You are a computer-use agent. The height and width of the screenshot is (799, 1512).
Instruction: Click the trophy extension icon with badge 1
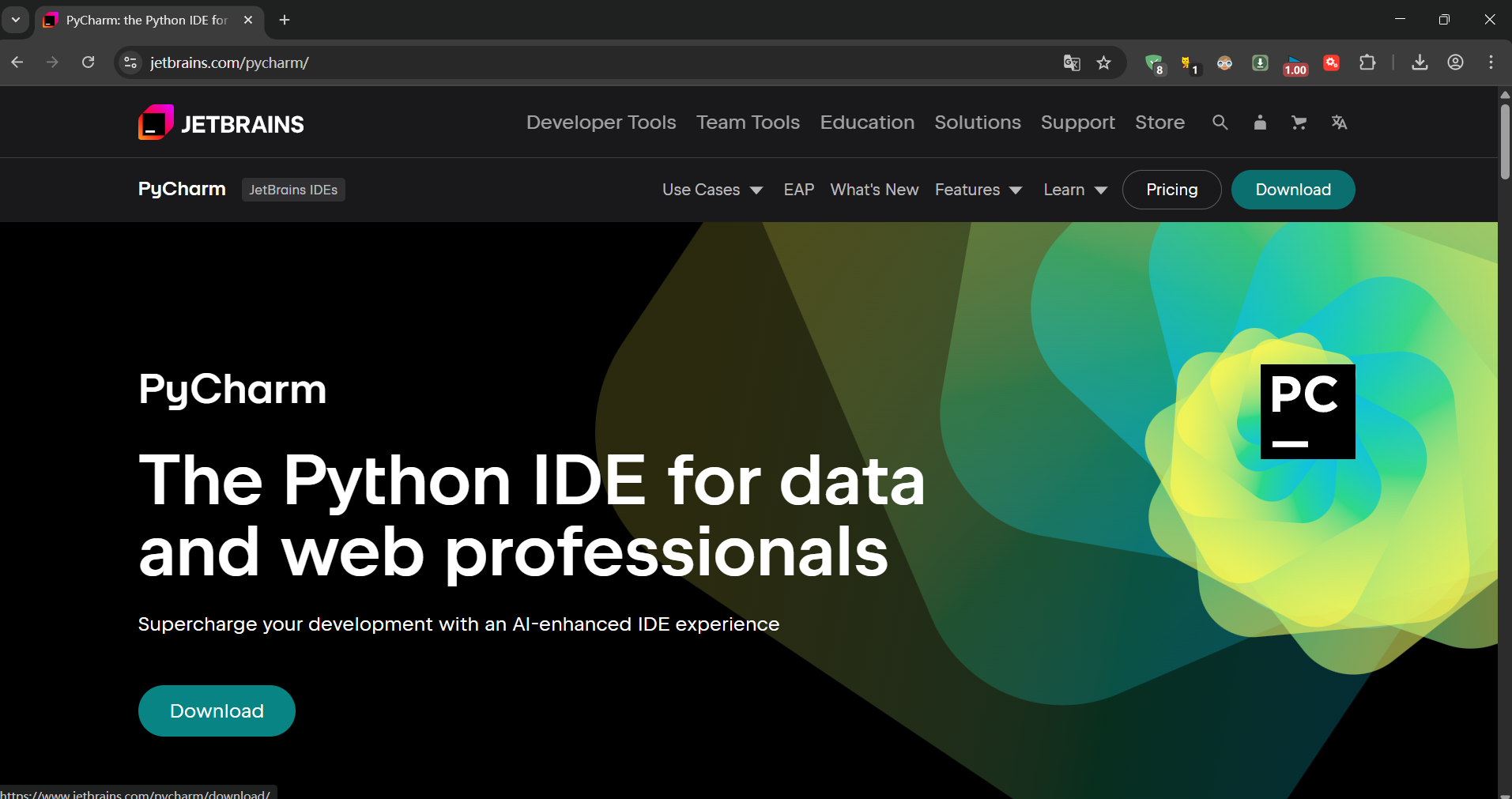[1189, 63]
